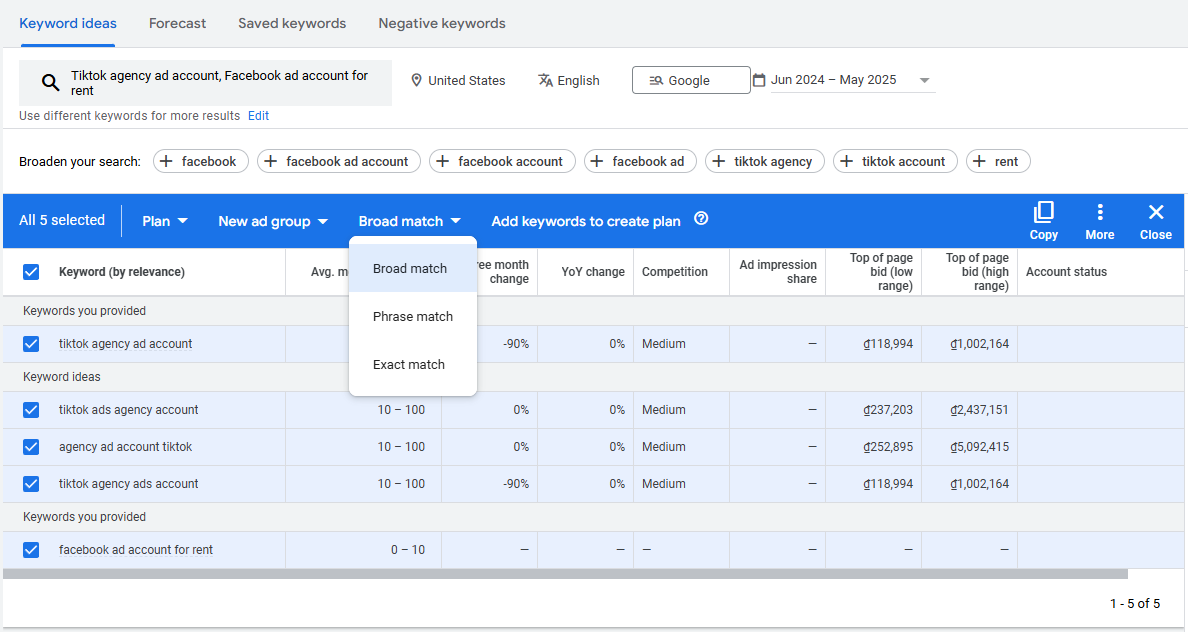
Task: Click the United States location setting
Action: 458,80
